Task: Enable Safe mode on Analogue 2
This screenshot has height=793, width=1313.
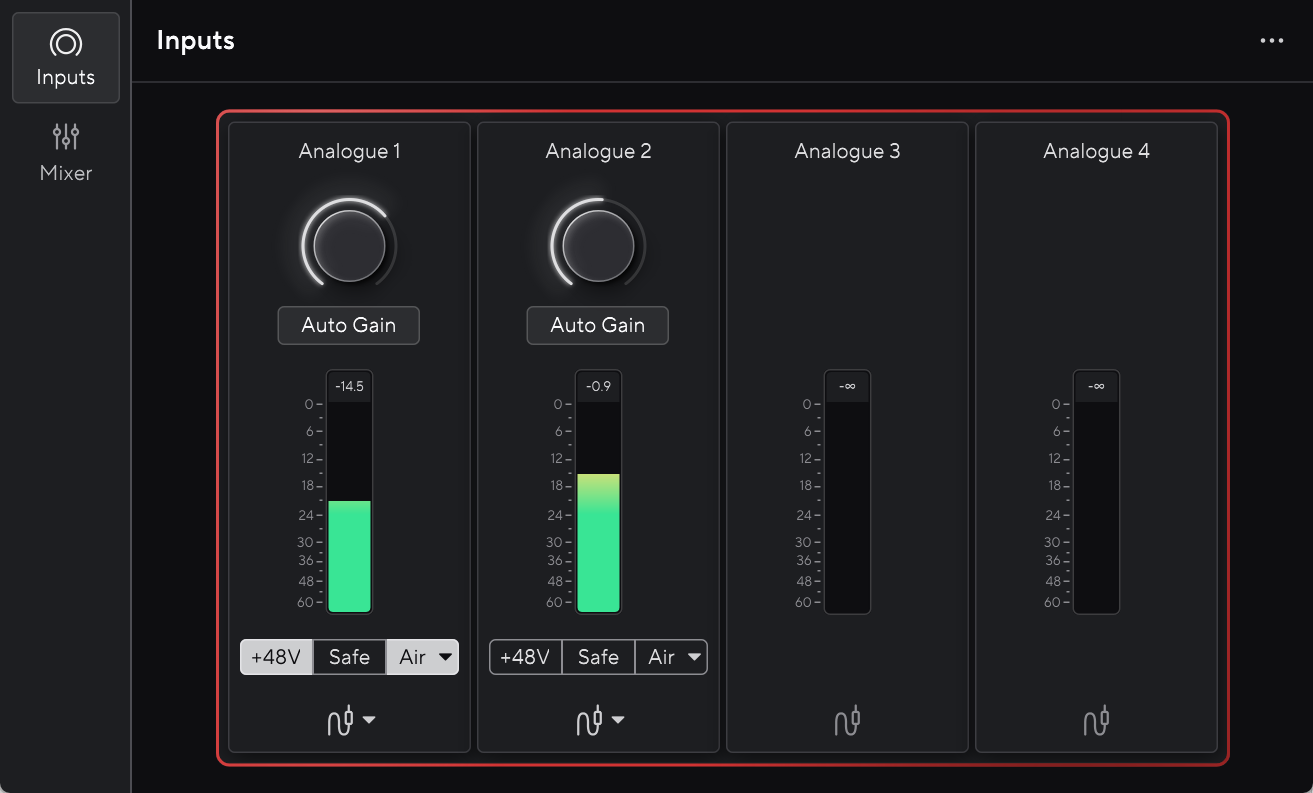Action: click(598, 657)
